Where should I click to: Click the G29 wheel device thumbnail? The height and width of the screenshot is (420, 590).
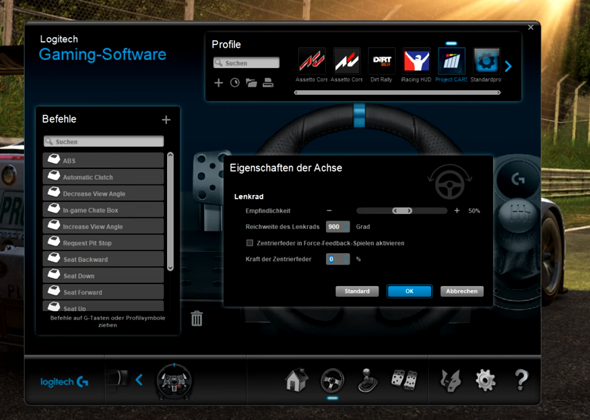tap(174, 381)
